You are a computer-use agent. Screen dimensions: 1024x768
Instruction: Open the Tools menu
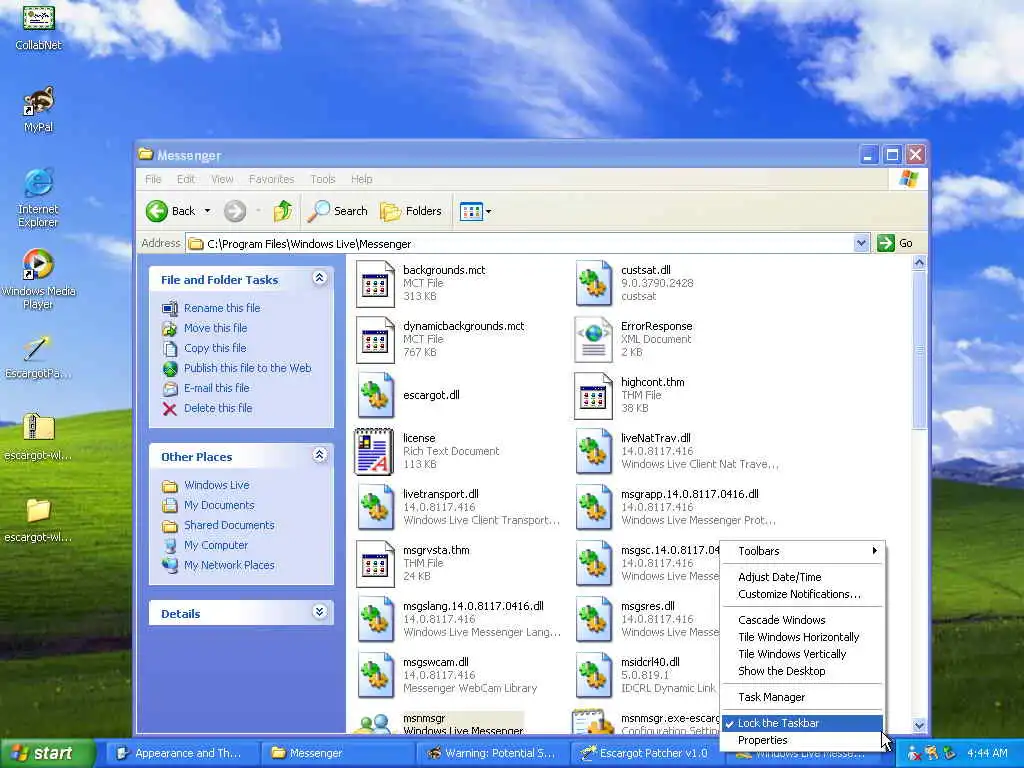click(x=323, y=179)
